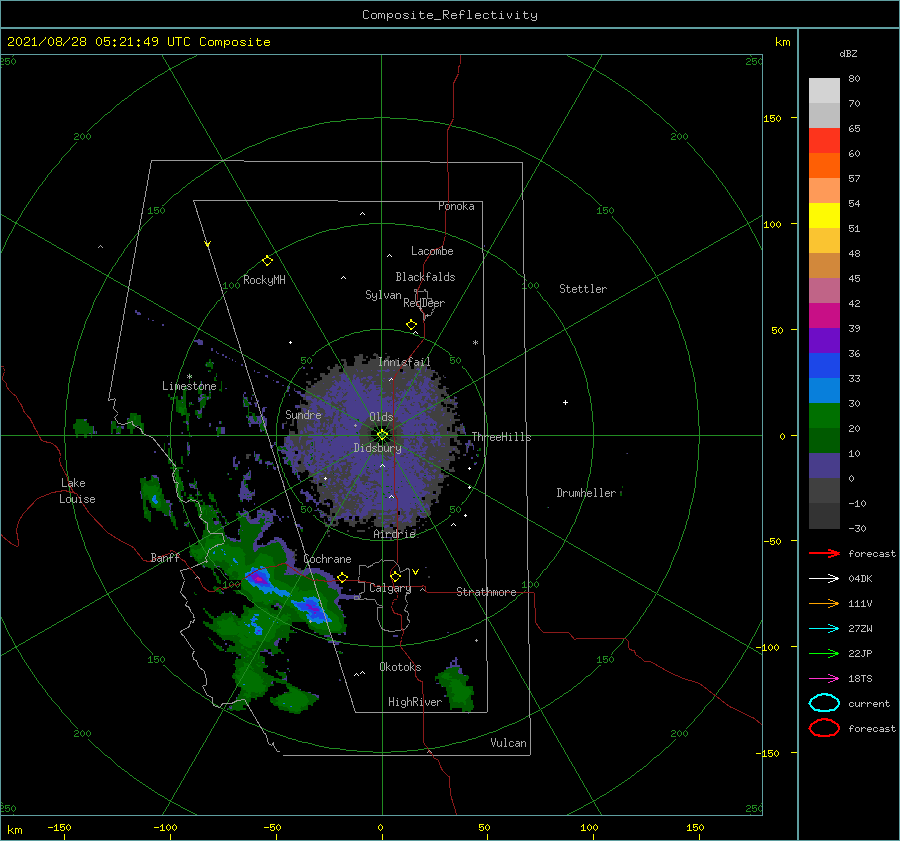The height and width of the screenshot is (841, 900).
Task: Click the Calgary city label
Action: click(390, 588)
